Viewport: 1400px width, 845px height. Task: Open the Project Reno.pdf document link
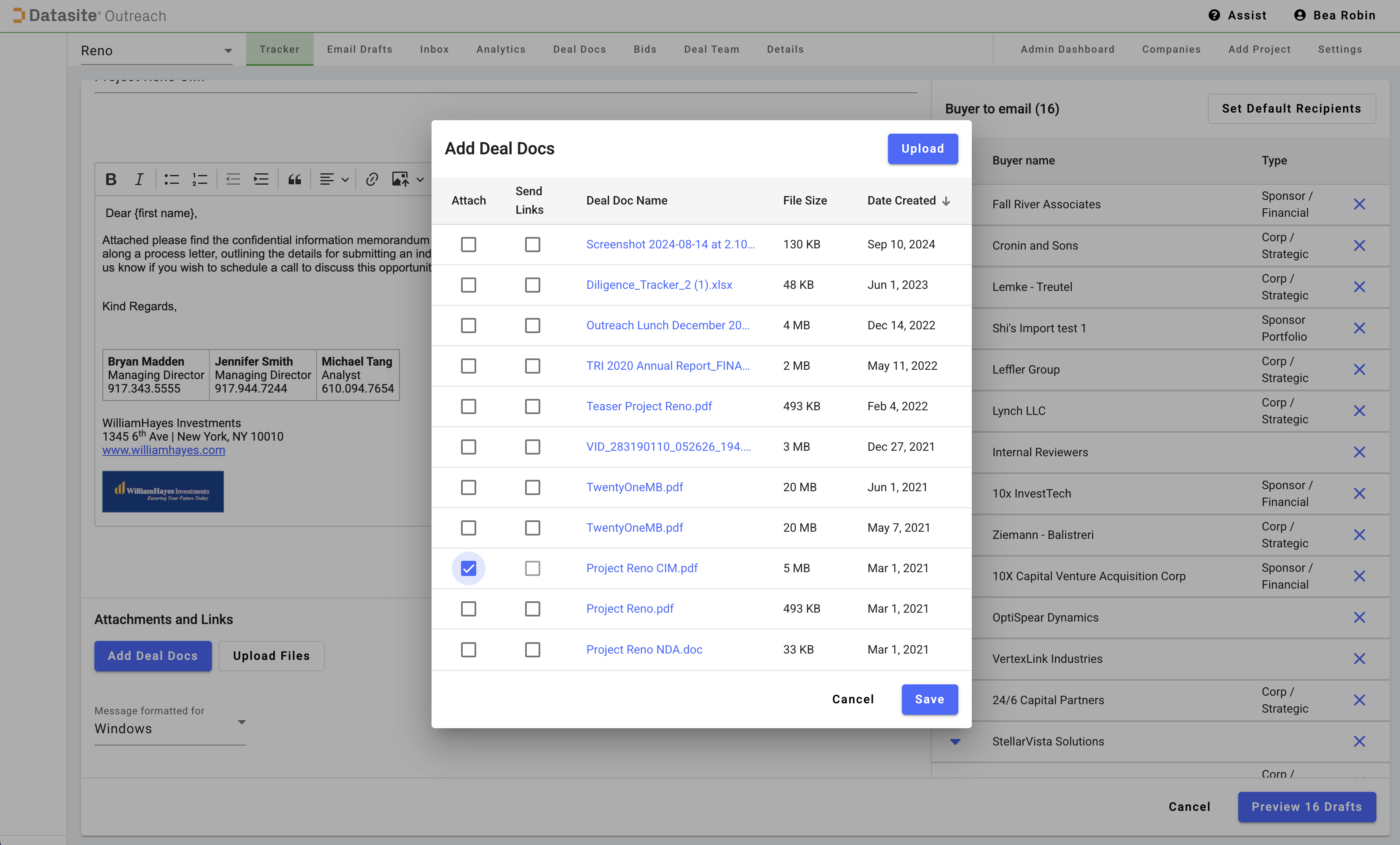630,608
